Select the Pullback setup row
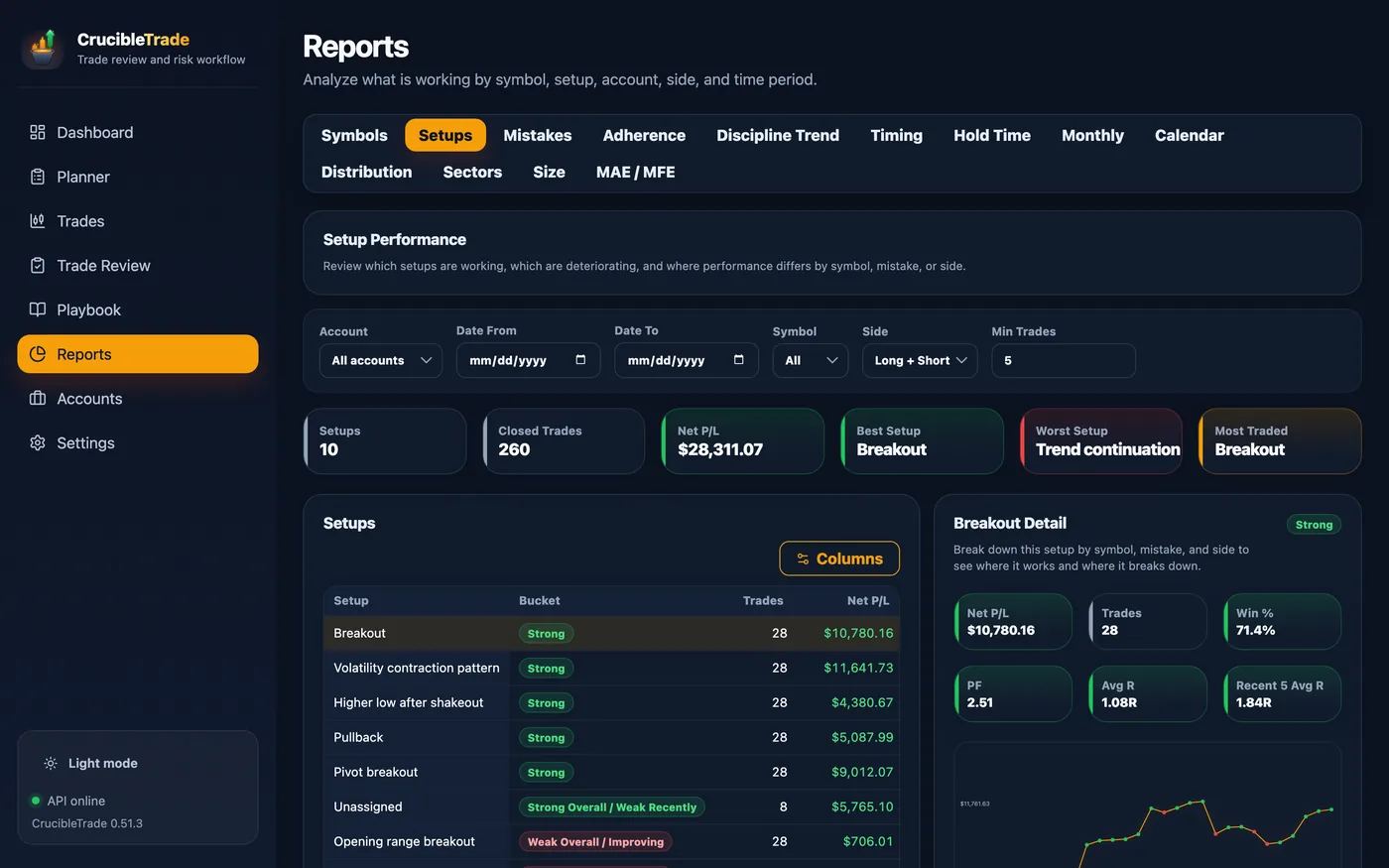 click(x=611, y=737)
